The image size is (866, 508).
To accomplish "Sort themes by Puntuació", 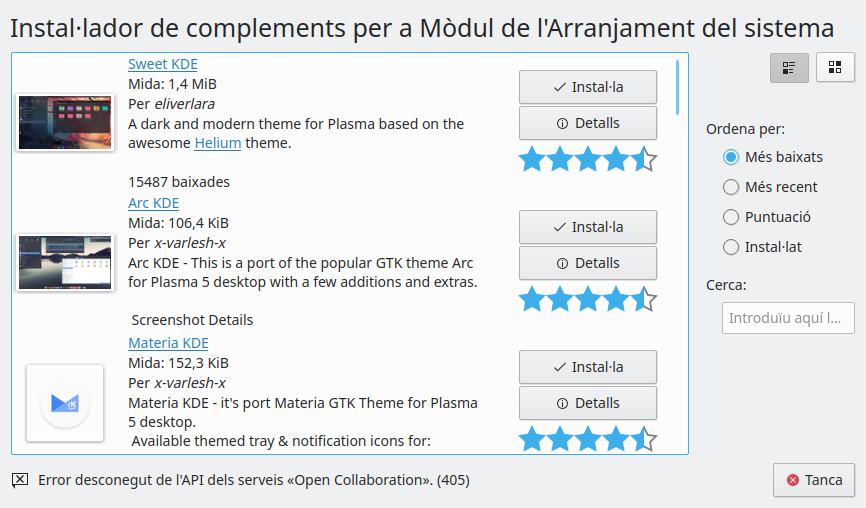I will pyautogui.click(x=731, y=217).
